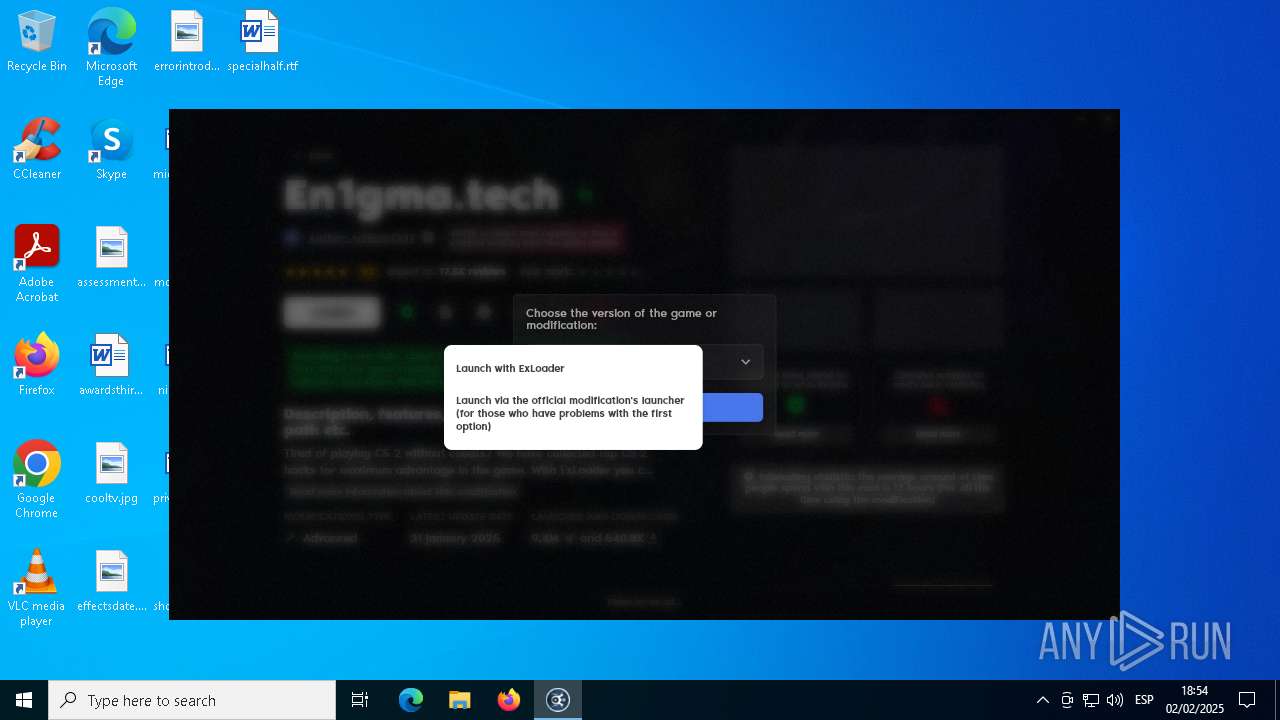1280x720 pixels.
Task: Open Skype desktop shortcut
Action: [111, 150]
